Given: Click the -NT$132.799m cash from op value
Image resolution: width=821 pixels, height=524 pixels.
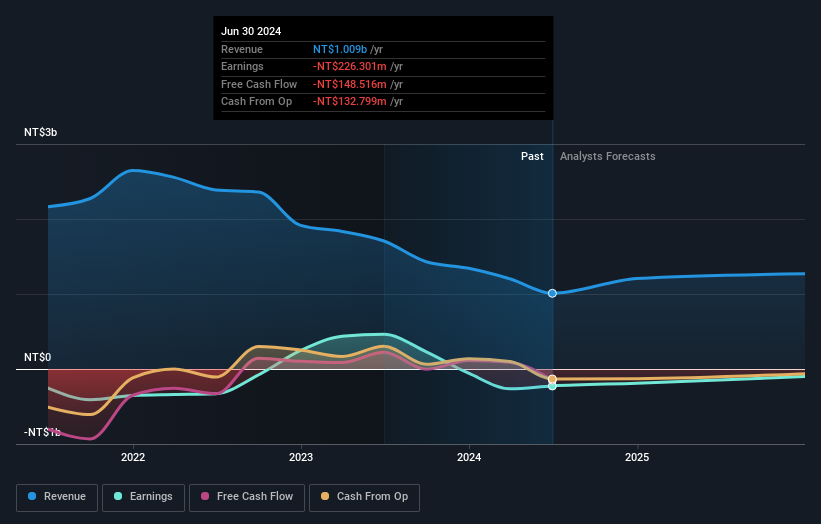Looking at the screenshot, I should [350, 102].
